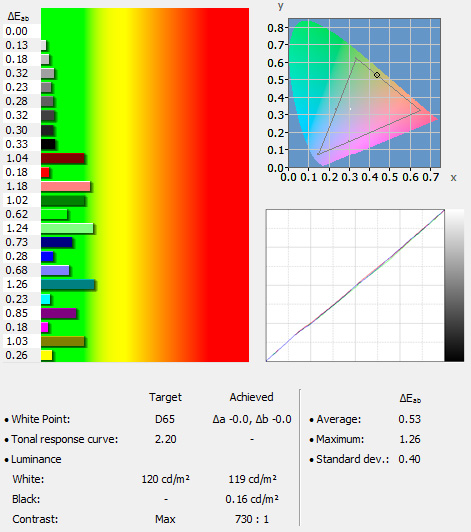
Task: Click the small cyan bar
Action: tap(46, 299)
